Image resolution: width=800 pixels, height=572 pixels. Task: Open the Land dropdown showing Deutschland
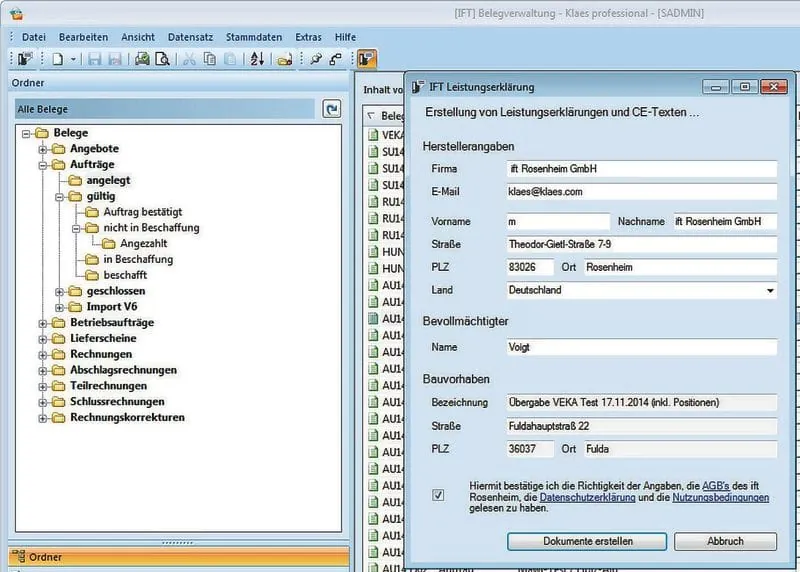(770, 291)
